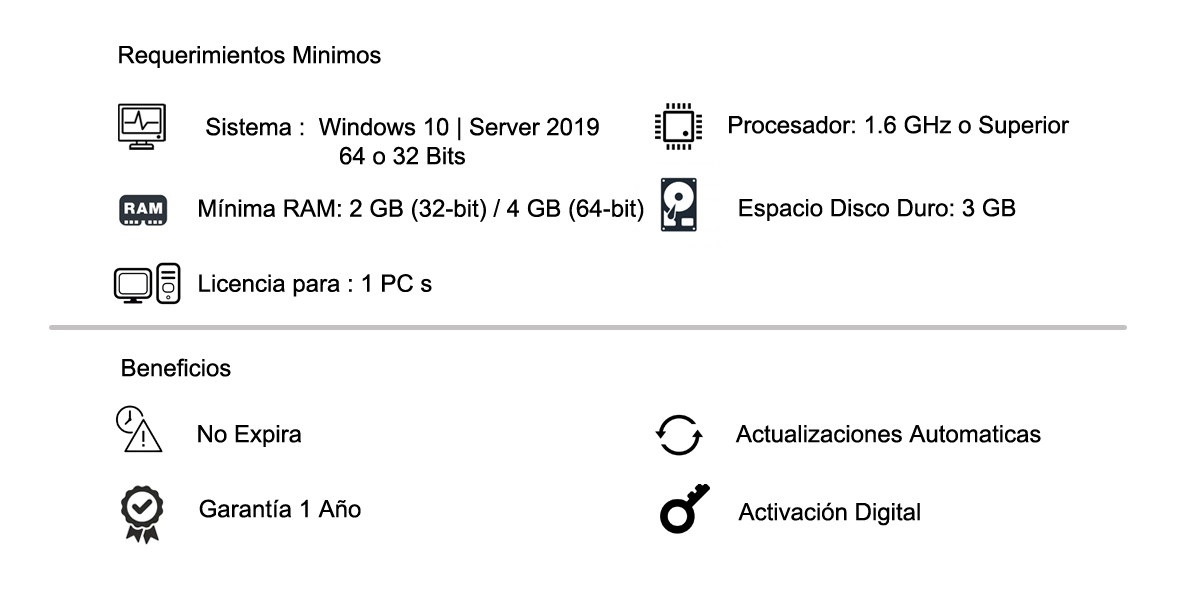Screen dimensions: 1200x600
Task: Click the Licencia para 1 PC text
Action: tap(315, 284)
